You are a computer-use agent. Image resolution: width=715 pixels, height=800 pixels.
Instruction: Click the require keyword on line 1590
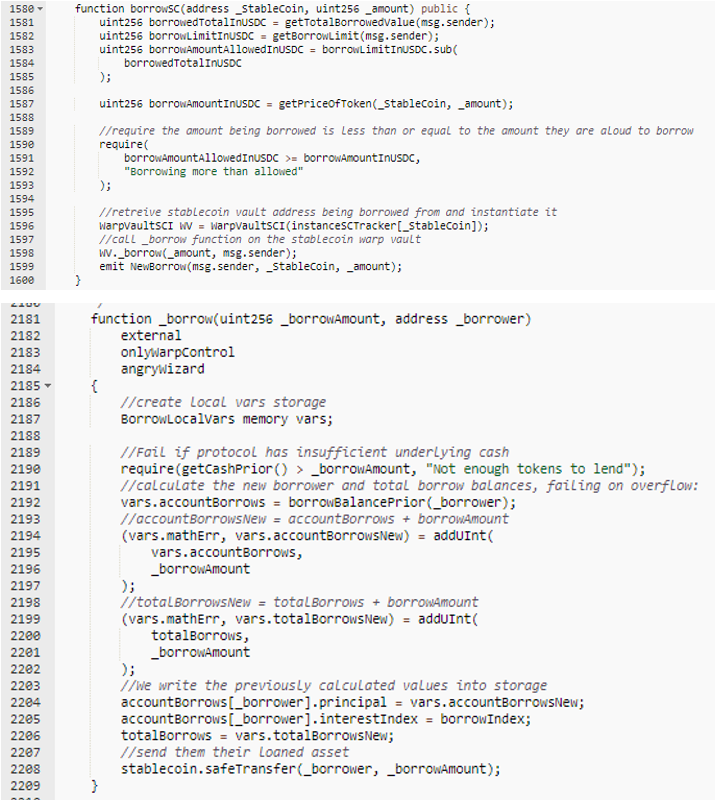tap(121, 144)
